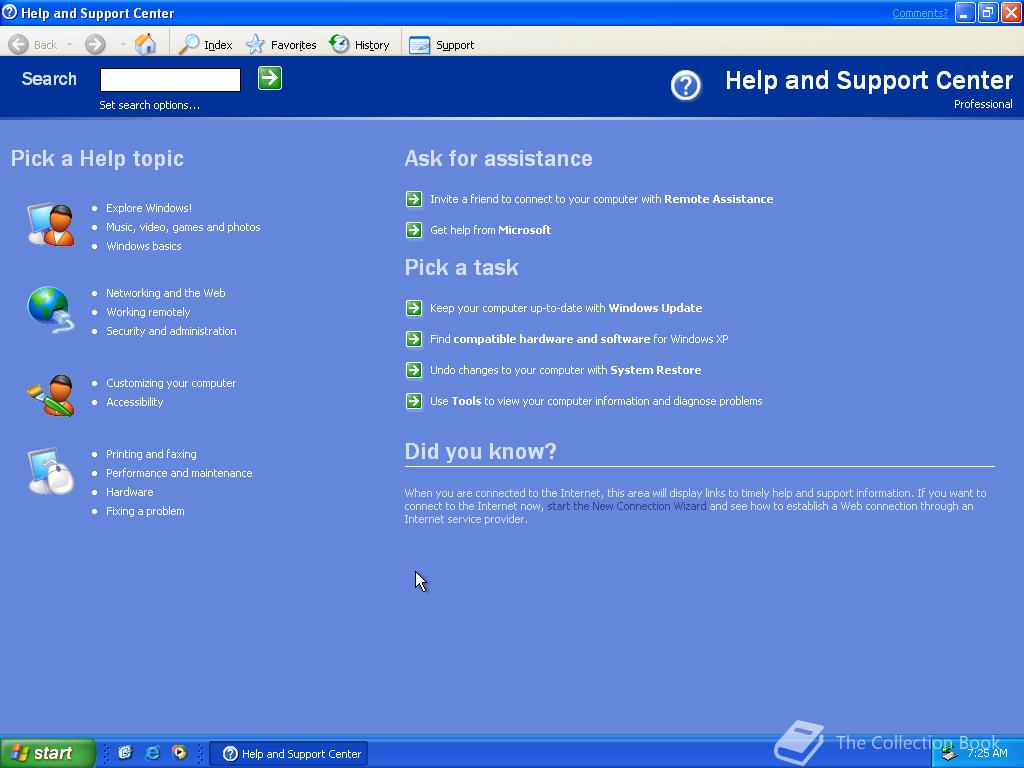This screenshot has width=1024, height=768.
Task: Click the Get help from Microsoft arrow icon
Action: click(414, 230)
